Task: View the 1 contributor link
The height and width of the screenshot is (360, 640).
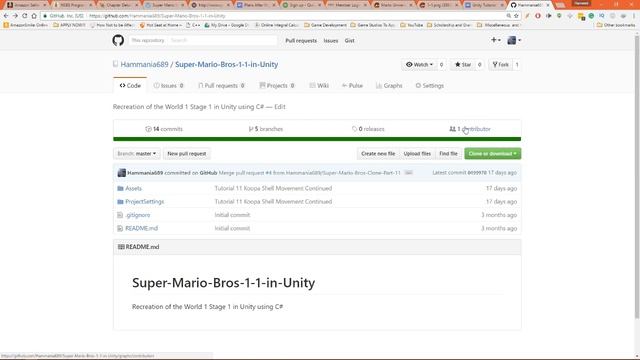Action: point(470,129)
